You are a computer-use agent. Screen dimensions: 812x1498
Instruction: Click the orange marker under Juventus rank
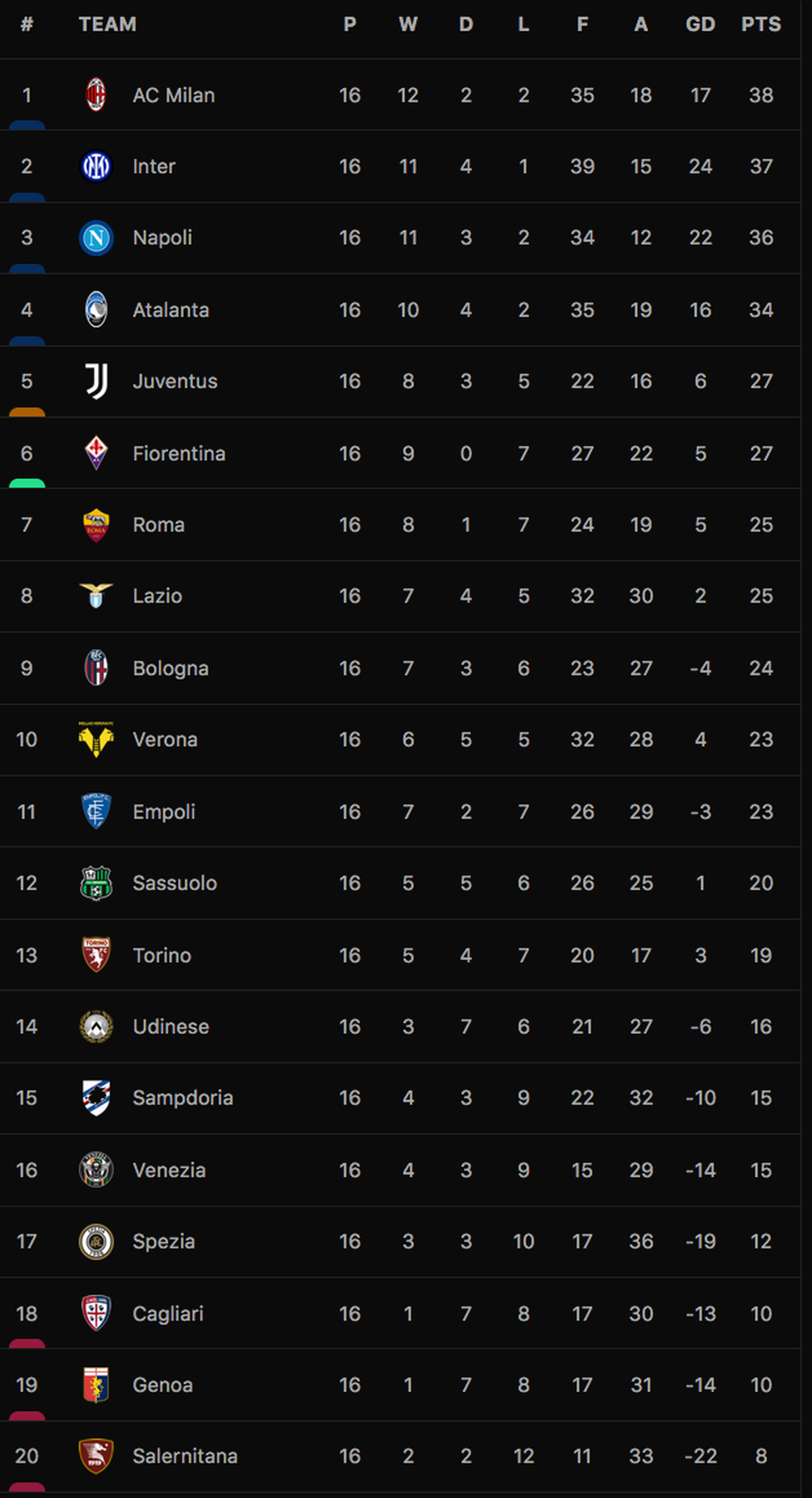[27, 412]
